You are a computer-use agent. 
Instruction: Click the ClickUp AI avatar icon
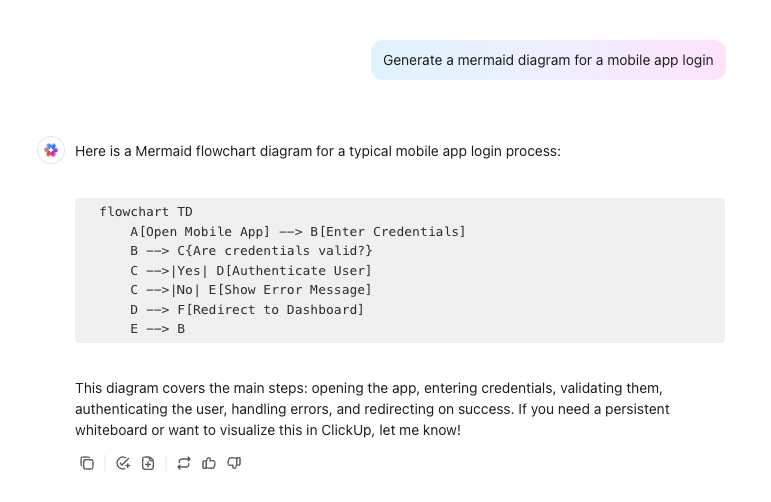click(x=51, y=150)
